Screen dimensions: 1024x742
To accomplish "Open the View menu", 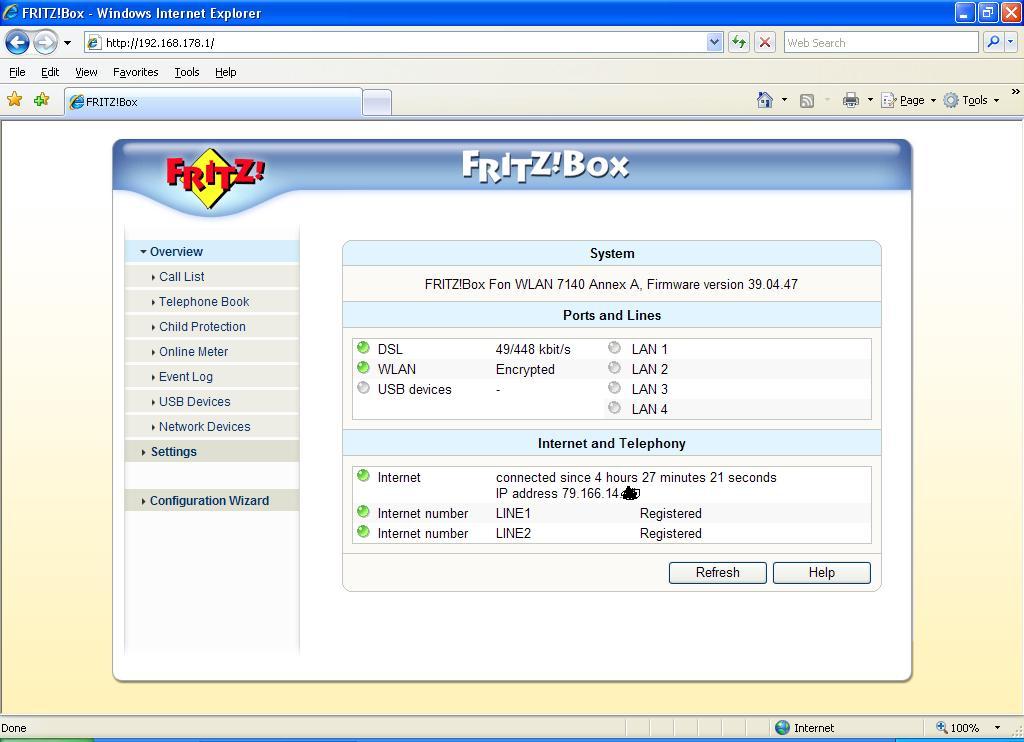I will tap(86, 72).
